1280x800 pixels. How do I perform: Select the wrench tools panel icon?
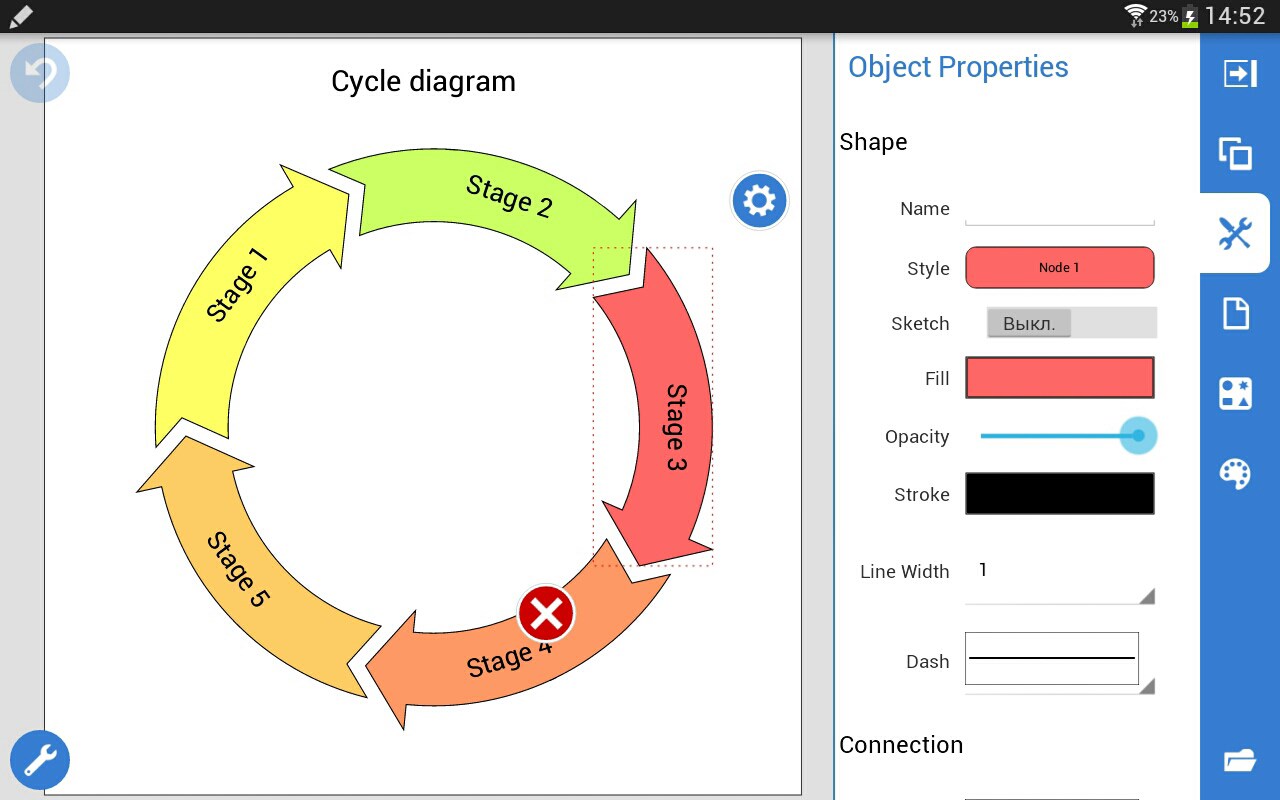[1236, 233]
